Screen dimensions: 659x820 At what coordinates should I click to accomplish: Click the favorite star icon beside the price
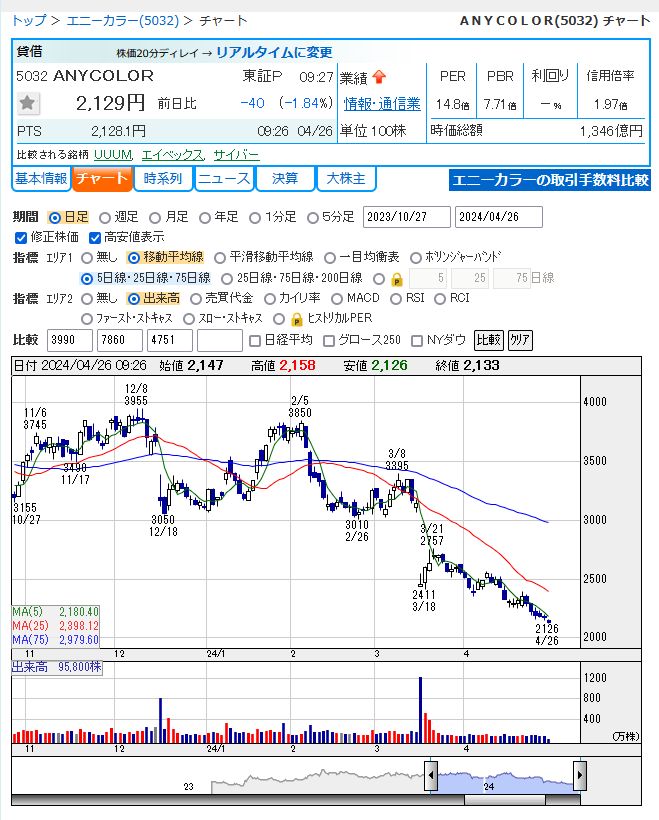pos(27,103)
